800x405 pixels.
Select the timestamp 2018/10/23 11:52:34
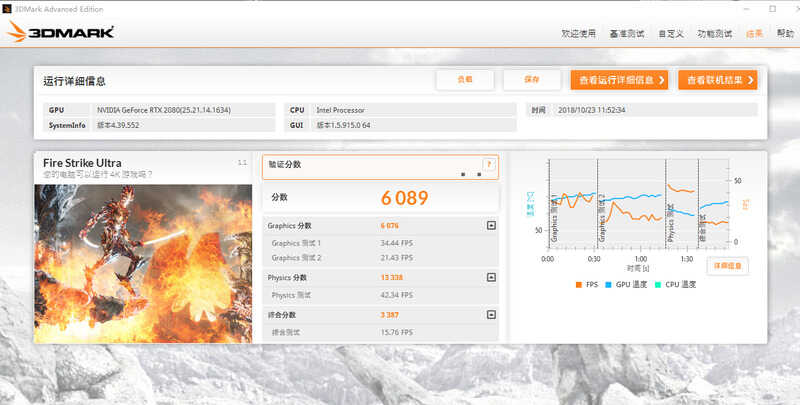coord(591,110)
